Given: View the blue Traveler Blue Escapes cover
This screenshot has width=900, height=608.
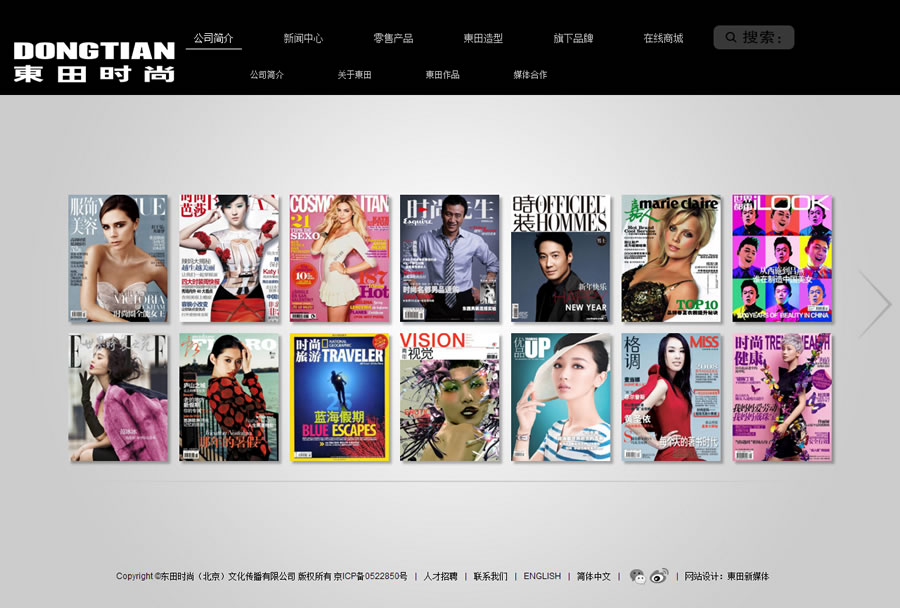Looking at the screenshot, I should [339, 397].
